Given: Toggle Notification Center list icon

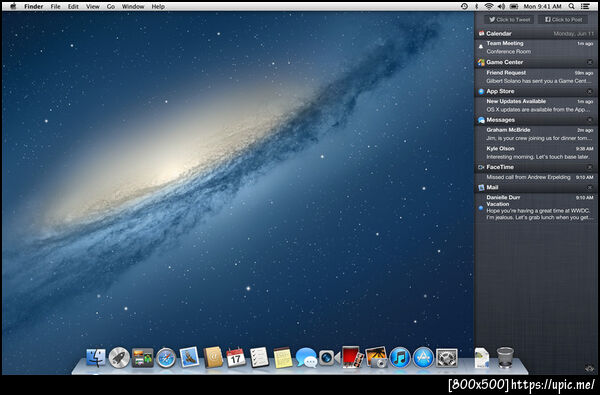Looking at the screenshot, I should (x=585, y=6).
